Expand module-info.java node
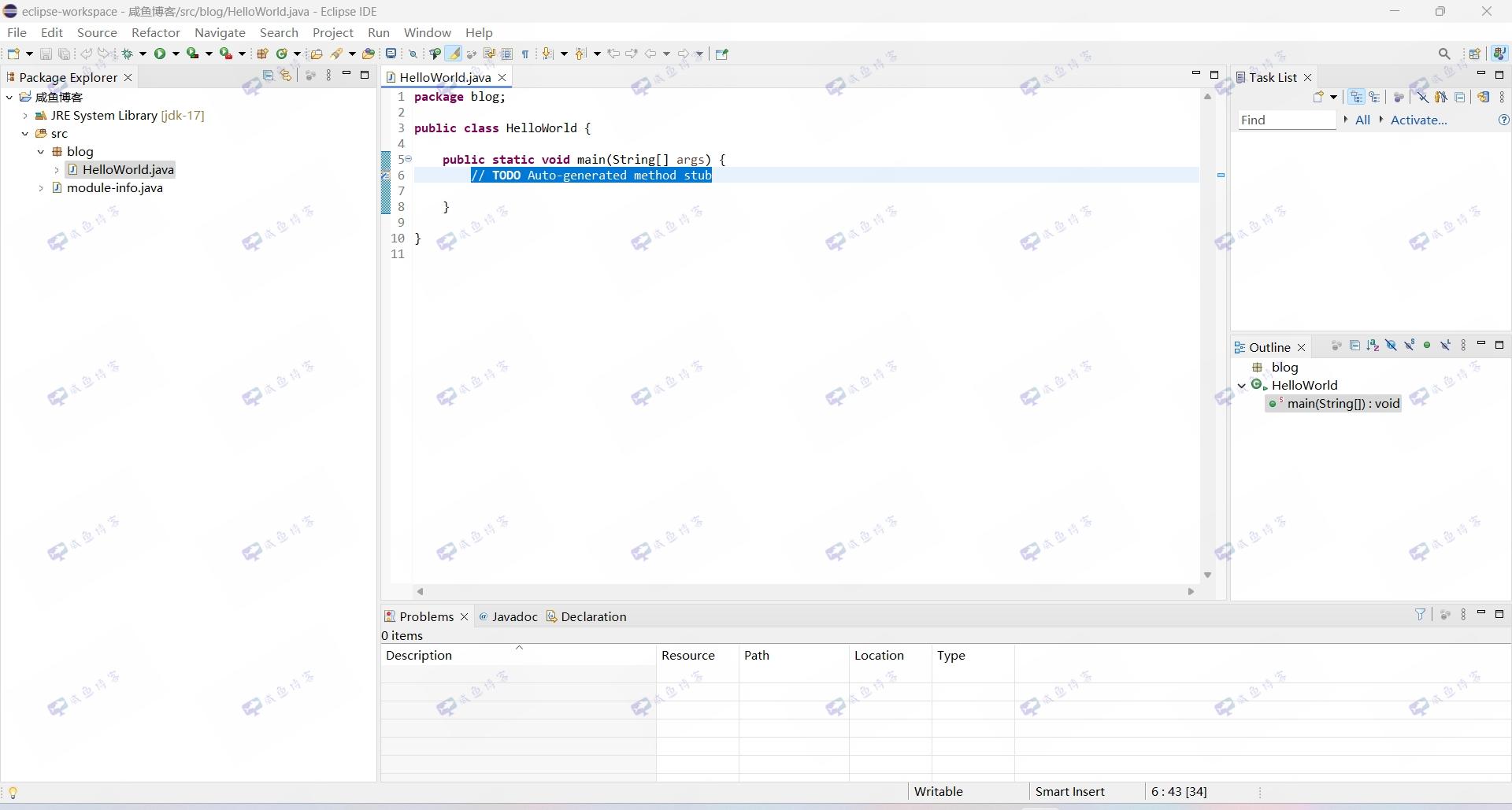Screen dimensions: 1512x810 point(41,187)
